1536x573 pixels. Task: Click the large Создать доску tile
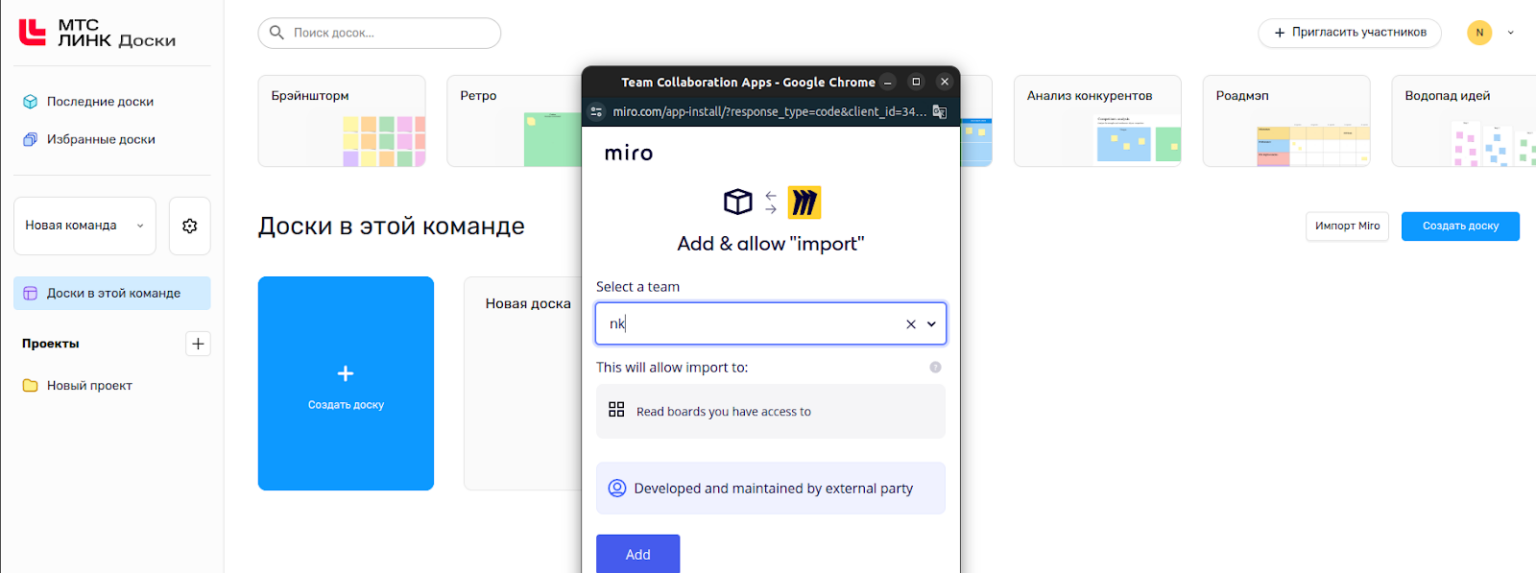(x=346, y=384)
